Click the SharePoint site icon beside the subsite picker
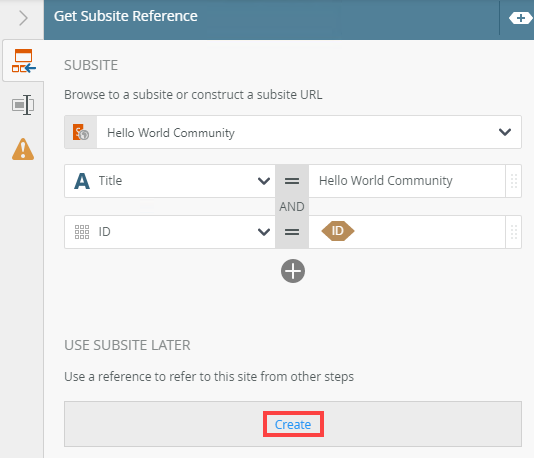Screen dimensions: 534x458 [81, 132]
